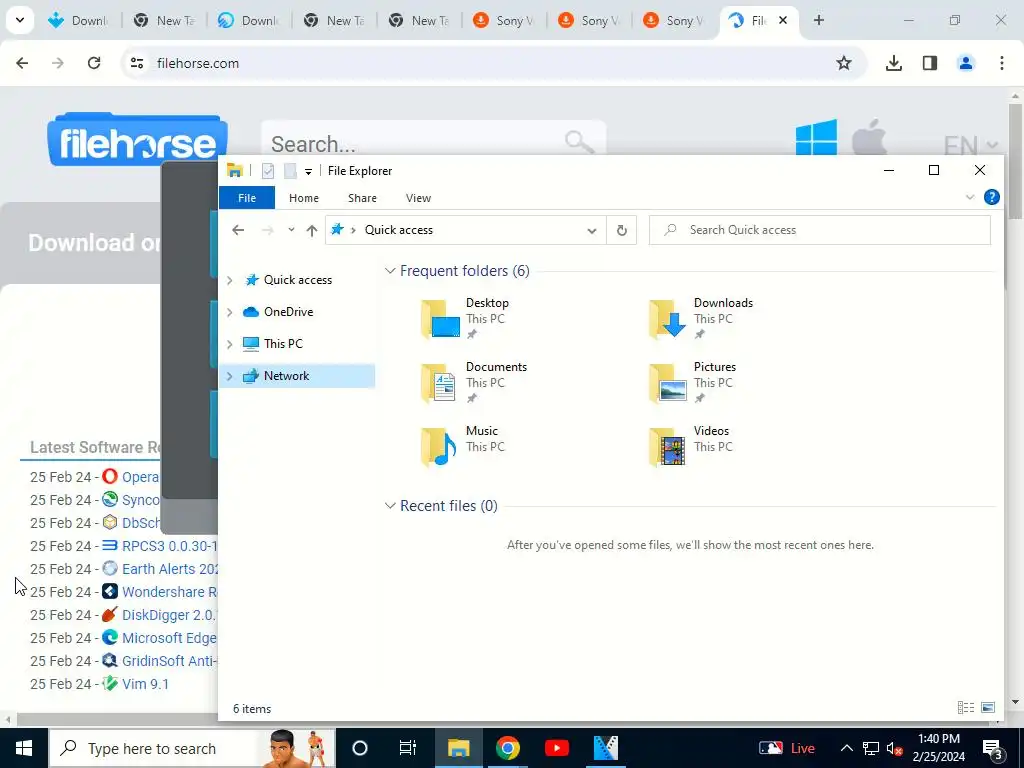The image size is (1024, 768).
Task: Collapse the Frequent folders section
Action: coord(390,270)
